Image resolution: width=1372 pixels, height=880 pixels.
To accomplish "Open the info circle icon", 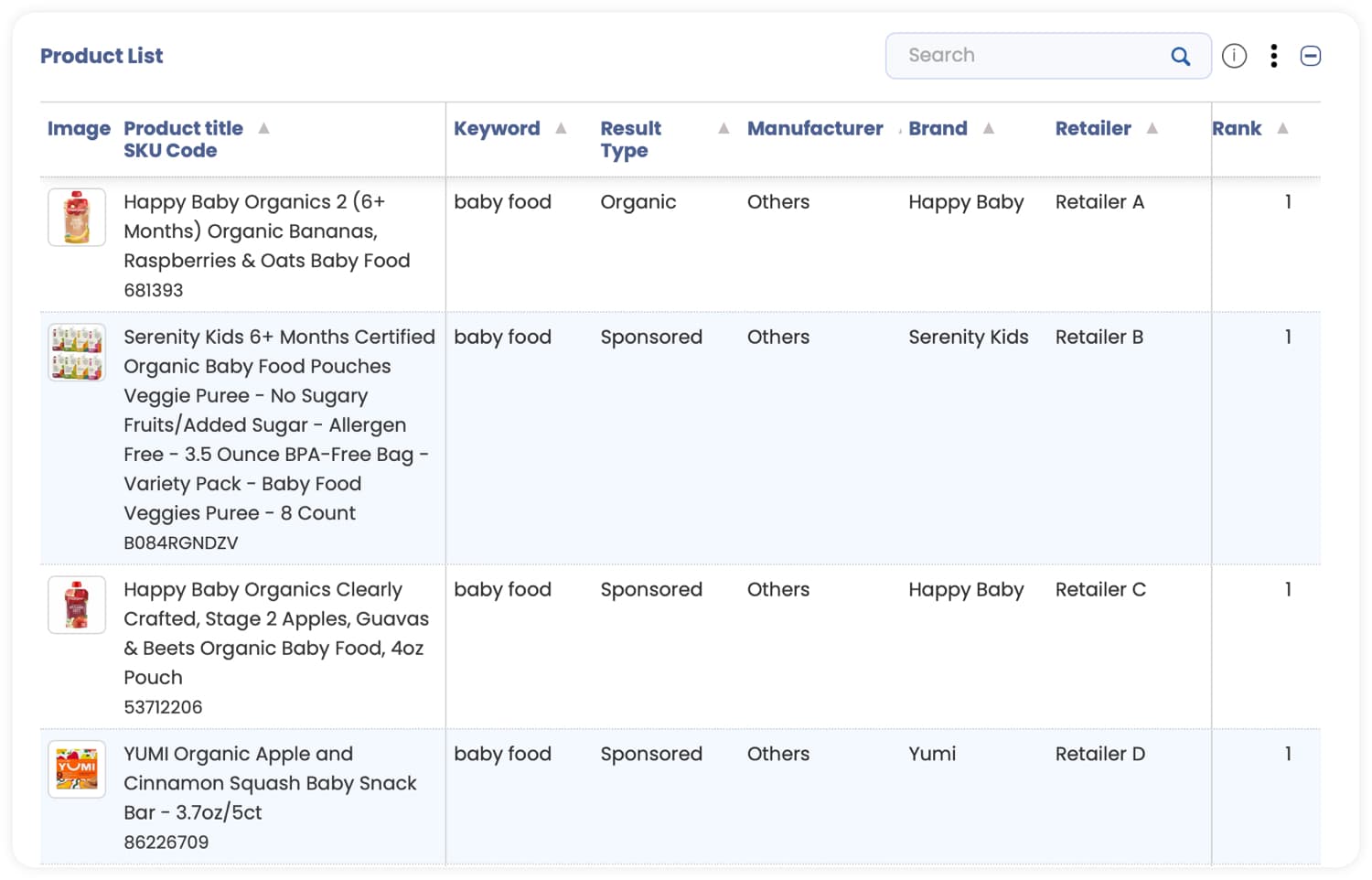I will tap(1234, 57).
